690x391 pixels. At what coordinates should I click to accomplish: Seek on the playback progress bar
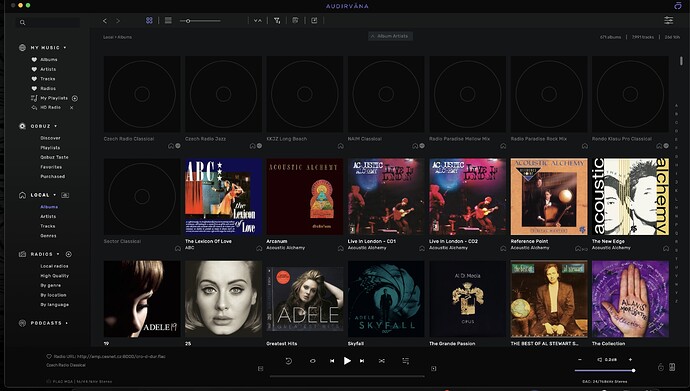[347, 376]
